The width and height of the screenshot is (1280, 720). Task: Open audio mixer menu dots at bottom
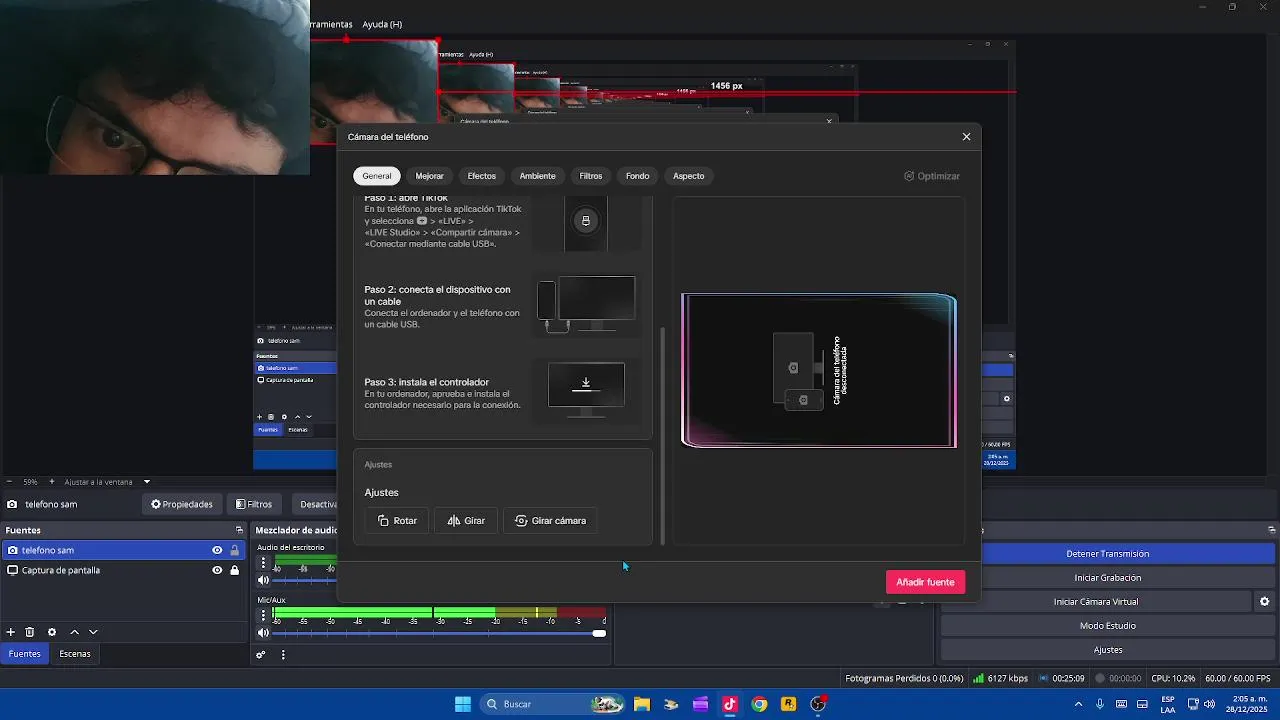point(283,655)
